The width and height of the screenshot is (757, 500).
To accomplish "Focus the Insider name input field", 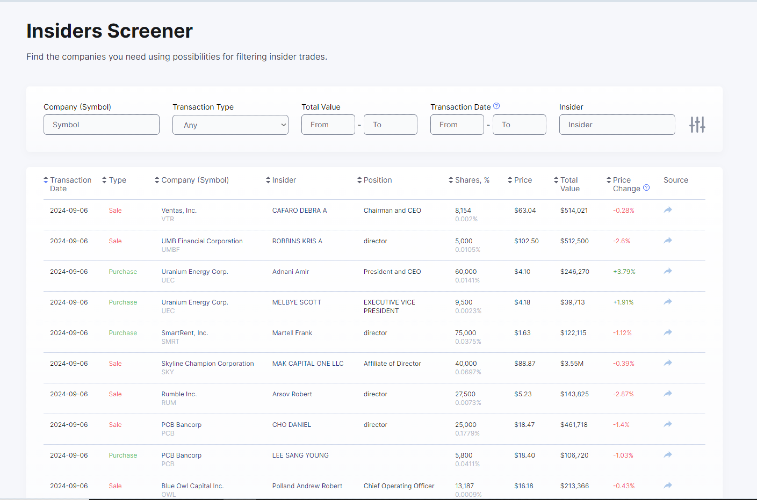I will pos(617,125).
